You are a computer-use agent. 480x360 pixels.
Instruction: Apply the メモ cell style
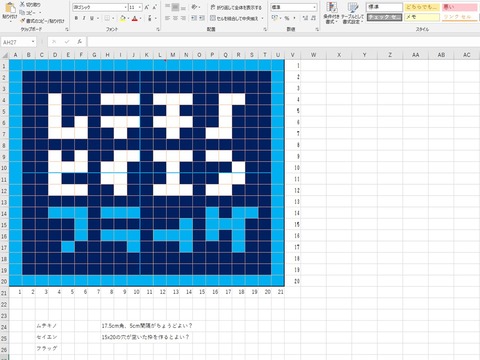422,17
